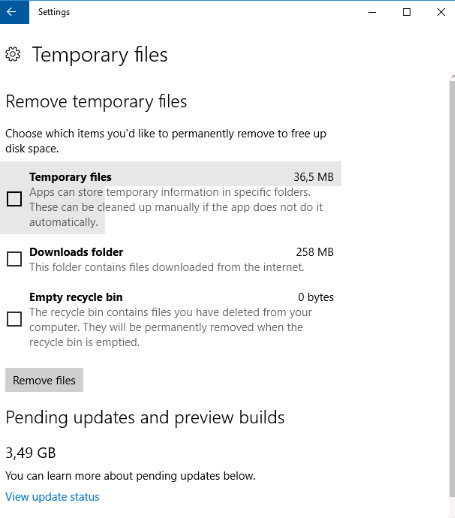Click the 36,5 MB size value
The height and width of the screenshot is (518, 455).
point(313,177)
